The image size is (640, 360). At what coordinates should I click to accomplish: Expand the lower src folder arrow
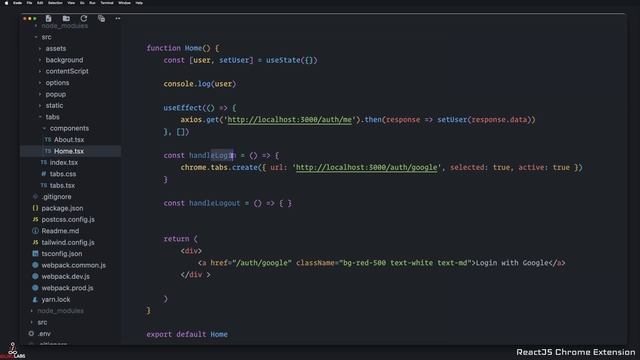[x=32, y=322]
